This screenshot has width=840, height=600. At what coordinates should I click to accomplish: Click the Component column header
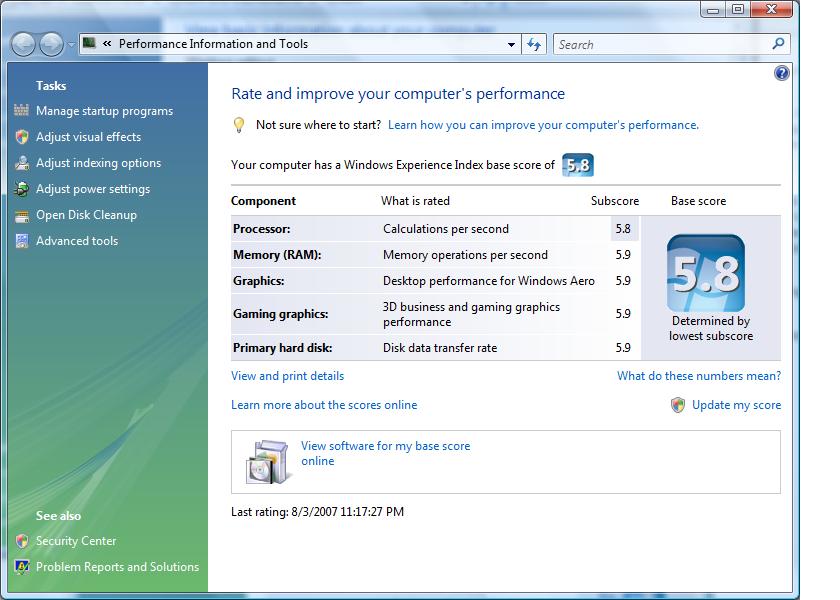click(263, 201)
